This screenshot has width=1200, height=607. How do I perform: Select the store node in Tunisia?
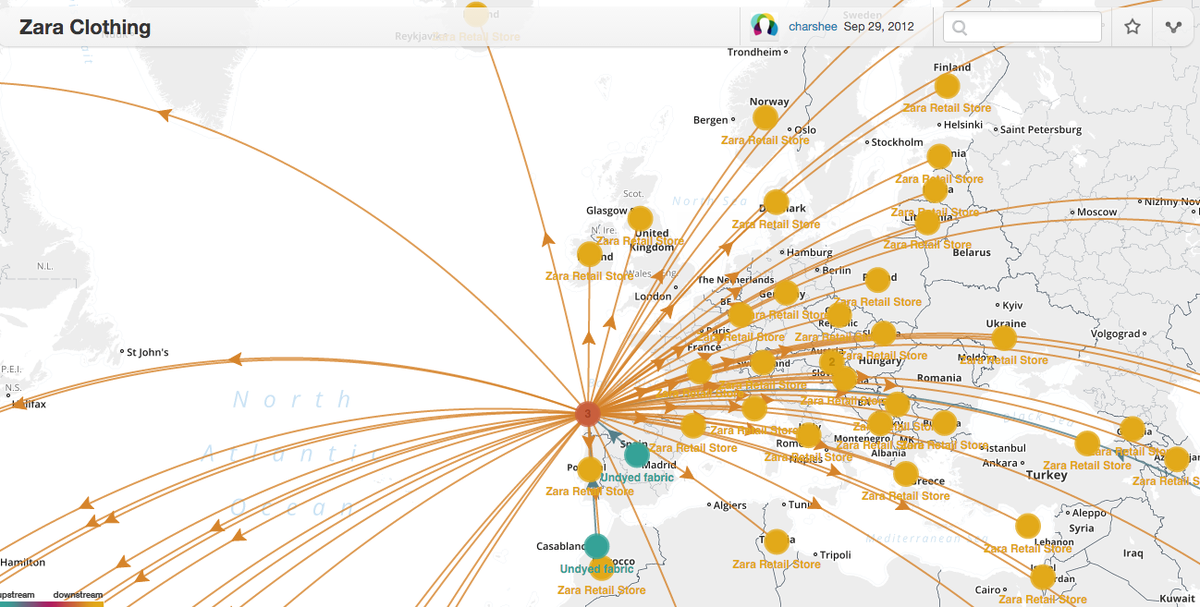click(776, 541)
